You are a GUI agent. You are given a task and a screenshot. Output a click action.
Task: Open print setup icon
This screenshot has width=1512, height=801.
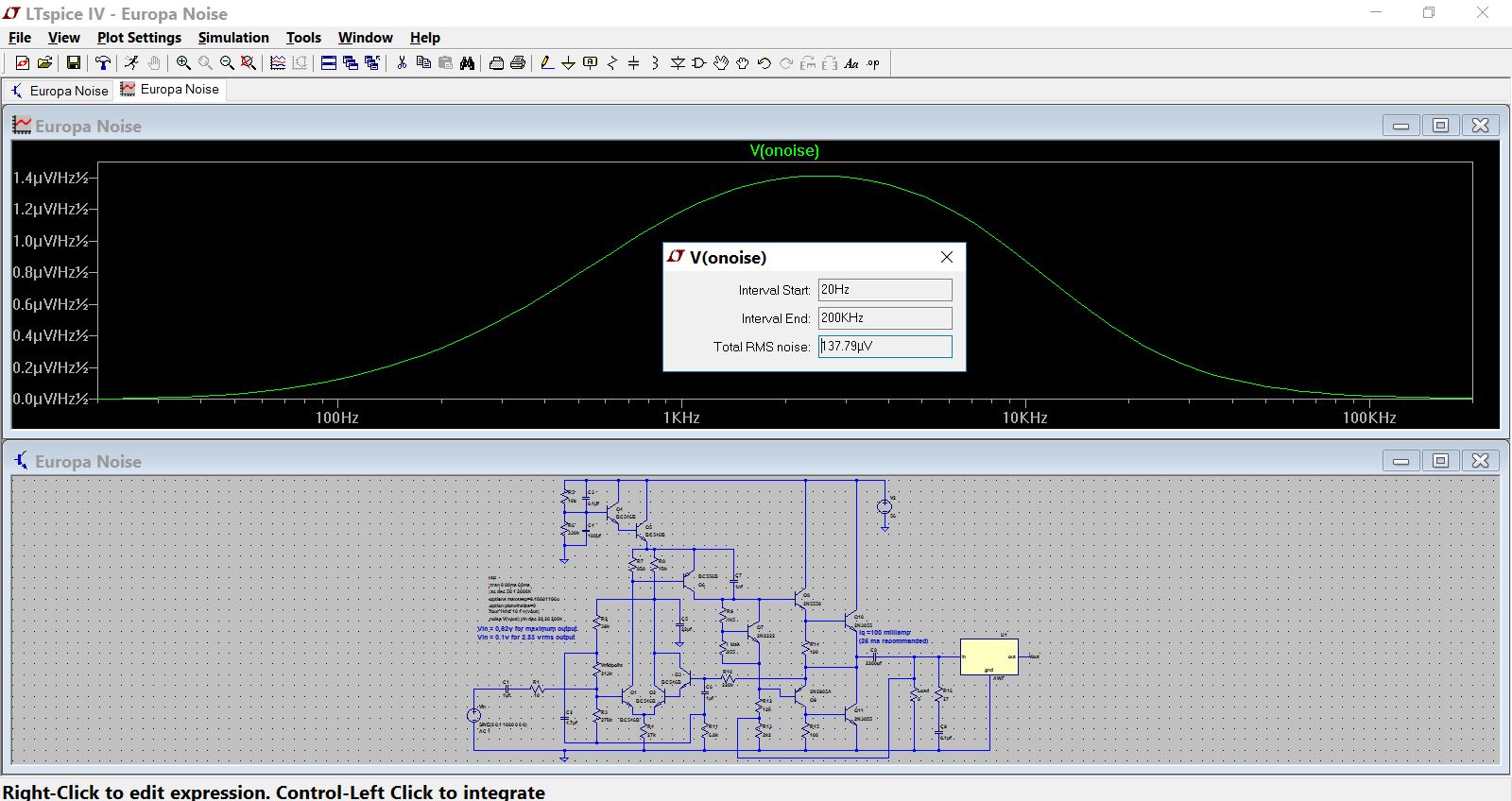click(496, 63)
